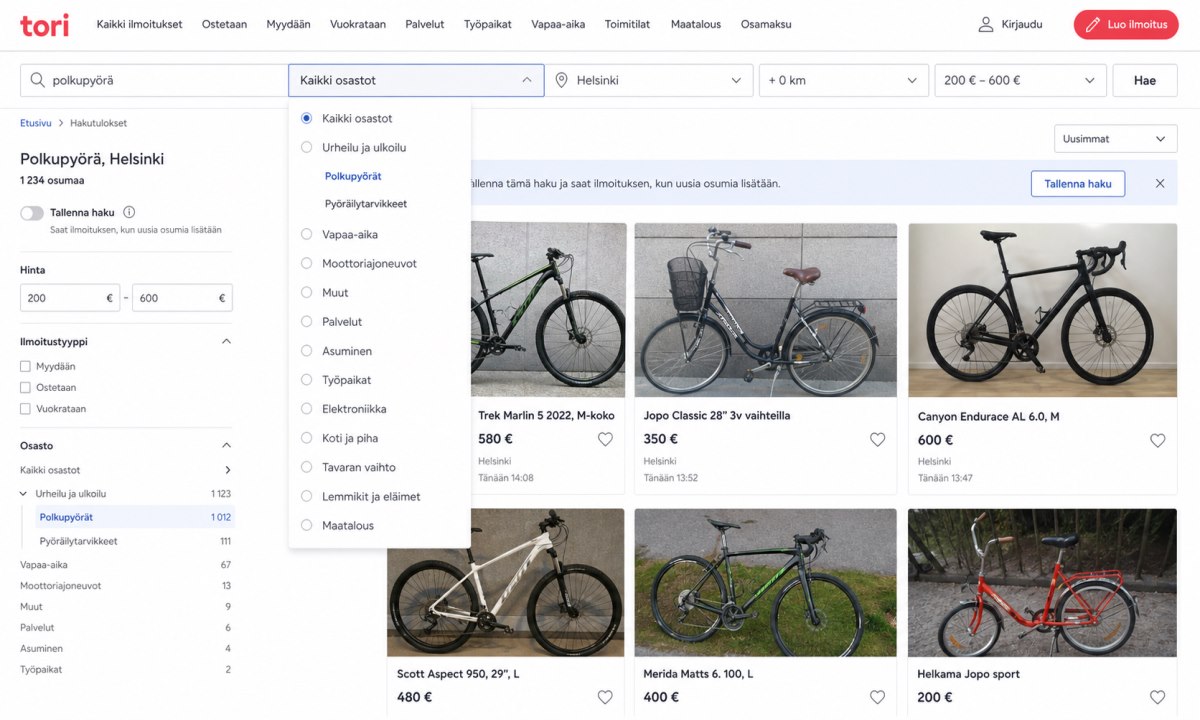Favorite the Jopo Classic 28" listing
The width and height of the screenshot is (1200, 720).
pos(877,439)
